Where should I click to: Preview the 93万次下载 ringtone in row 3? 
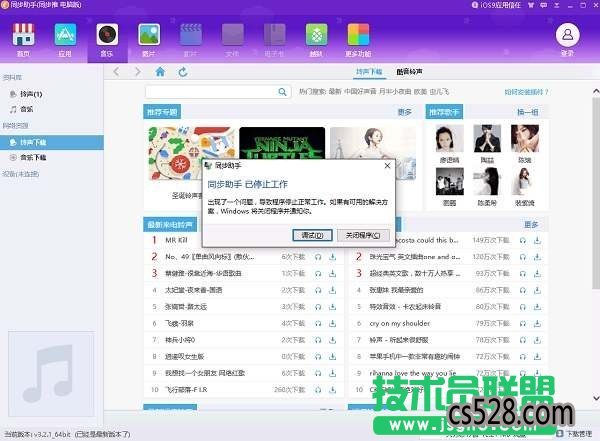(x=523, y=273)
